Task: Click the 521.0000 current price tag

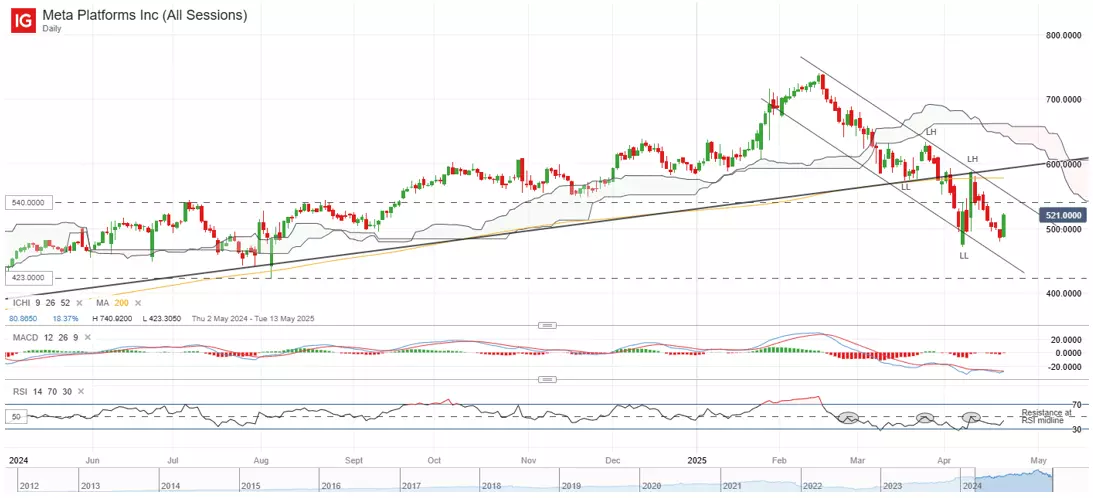Action: (1063, 216)
